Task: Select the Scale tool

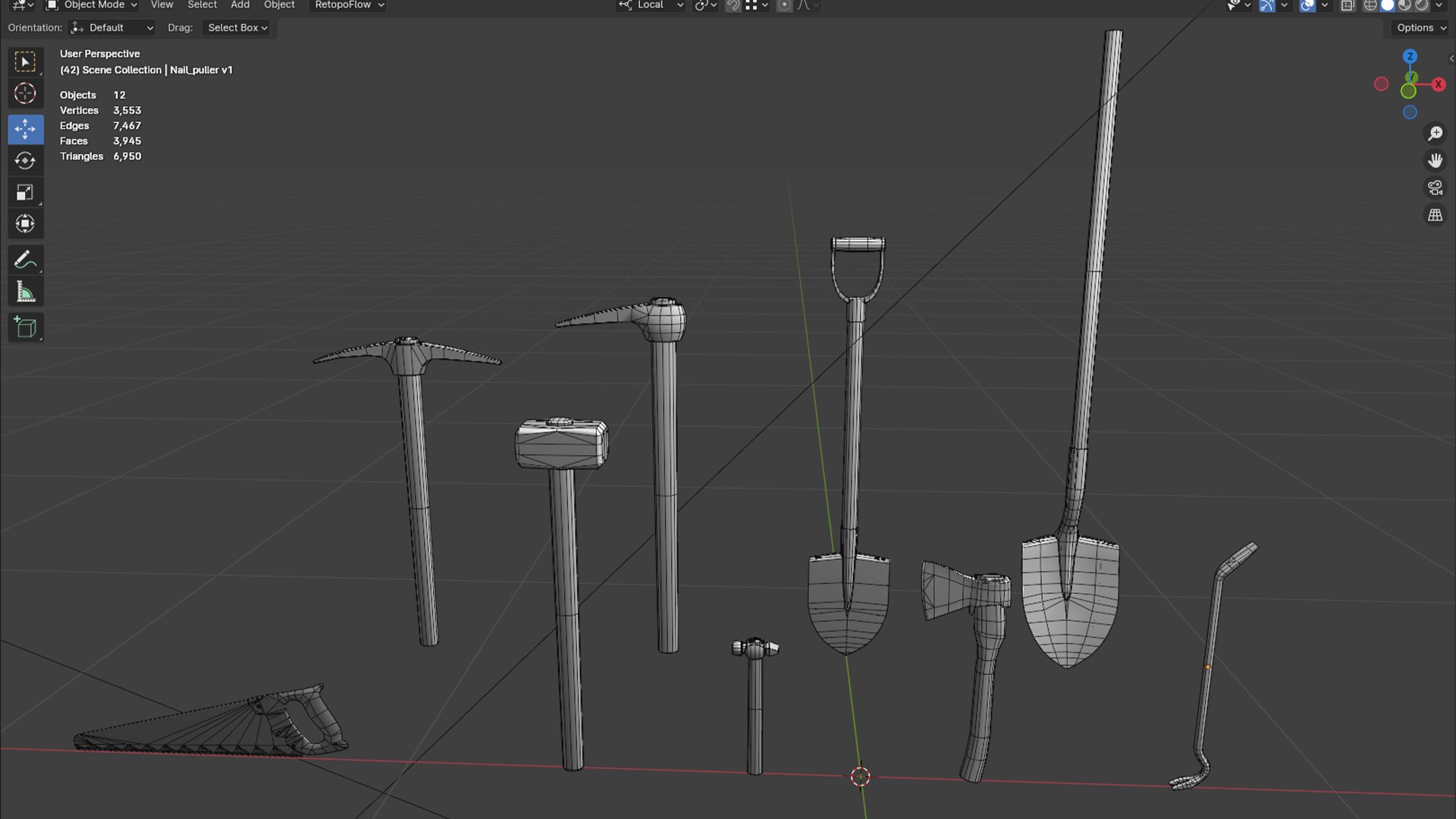Action: [x=25, y=193]
